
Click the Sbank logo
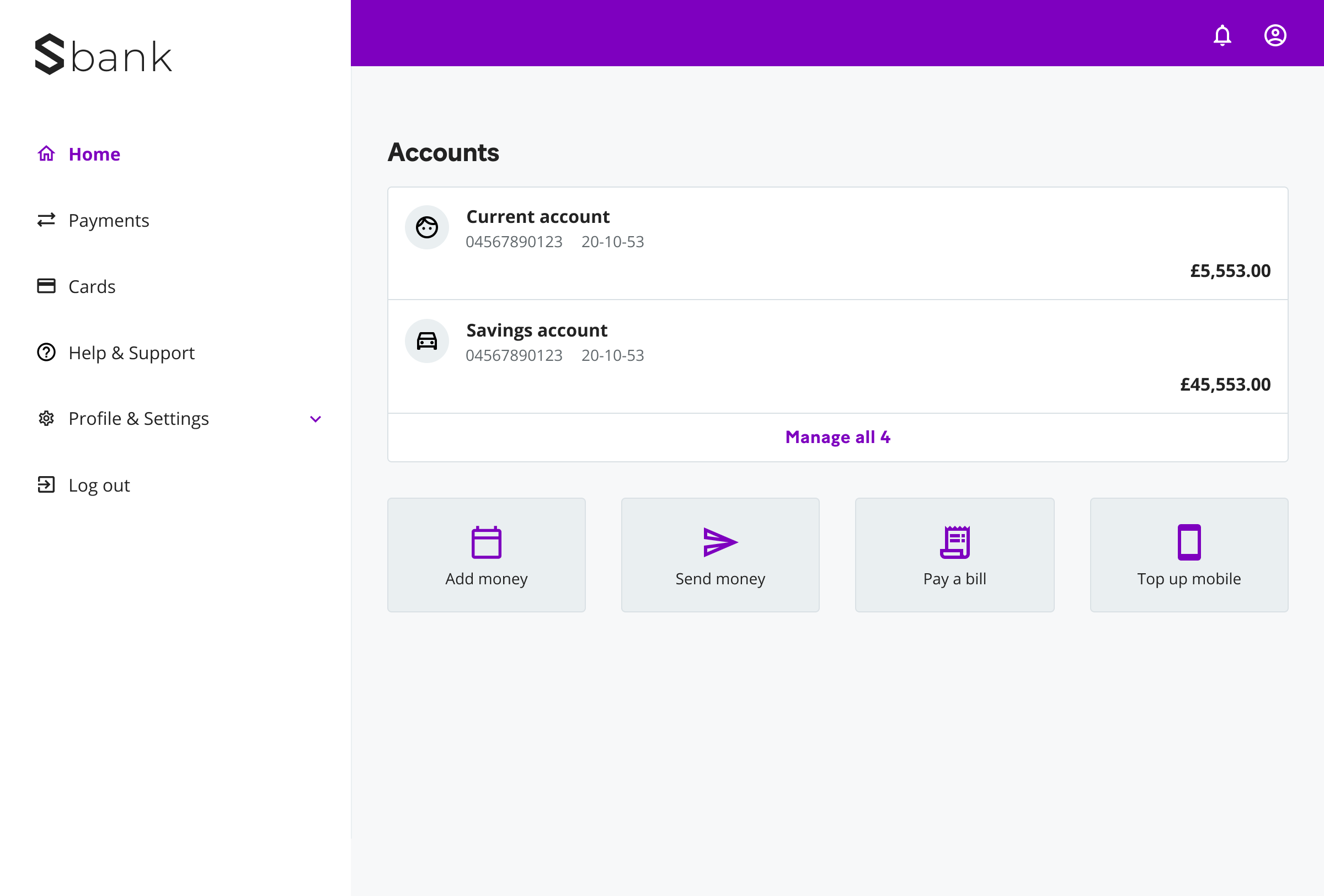point(104,55)
